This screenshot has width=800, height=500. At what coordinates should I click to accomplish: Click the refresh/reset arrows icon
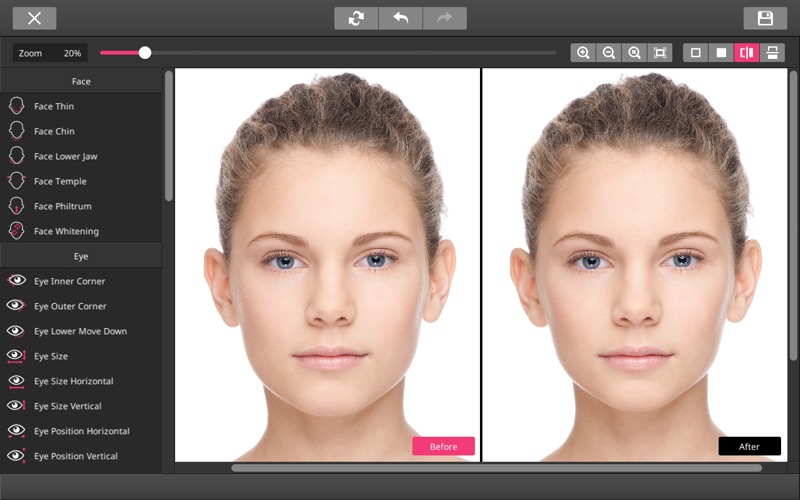point(356,18)
